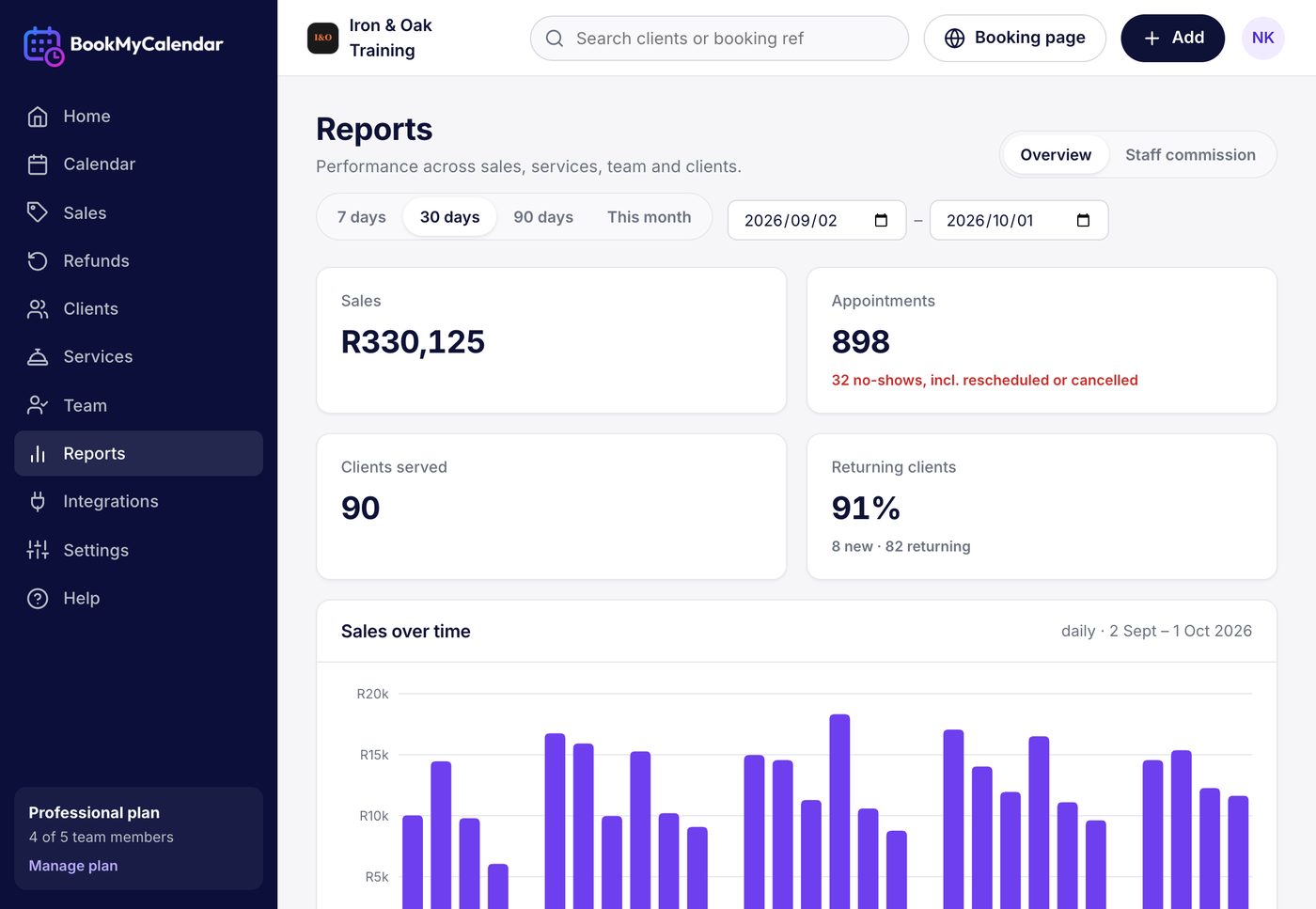1316x909 pixels.
Task: Click the Refunds circular arrow icon
Action: tap(38, 260)
